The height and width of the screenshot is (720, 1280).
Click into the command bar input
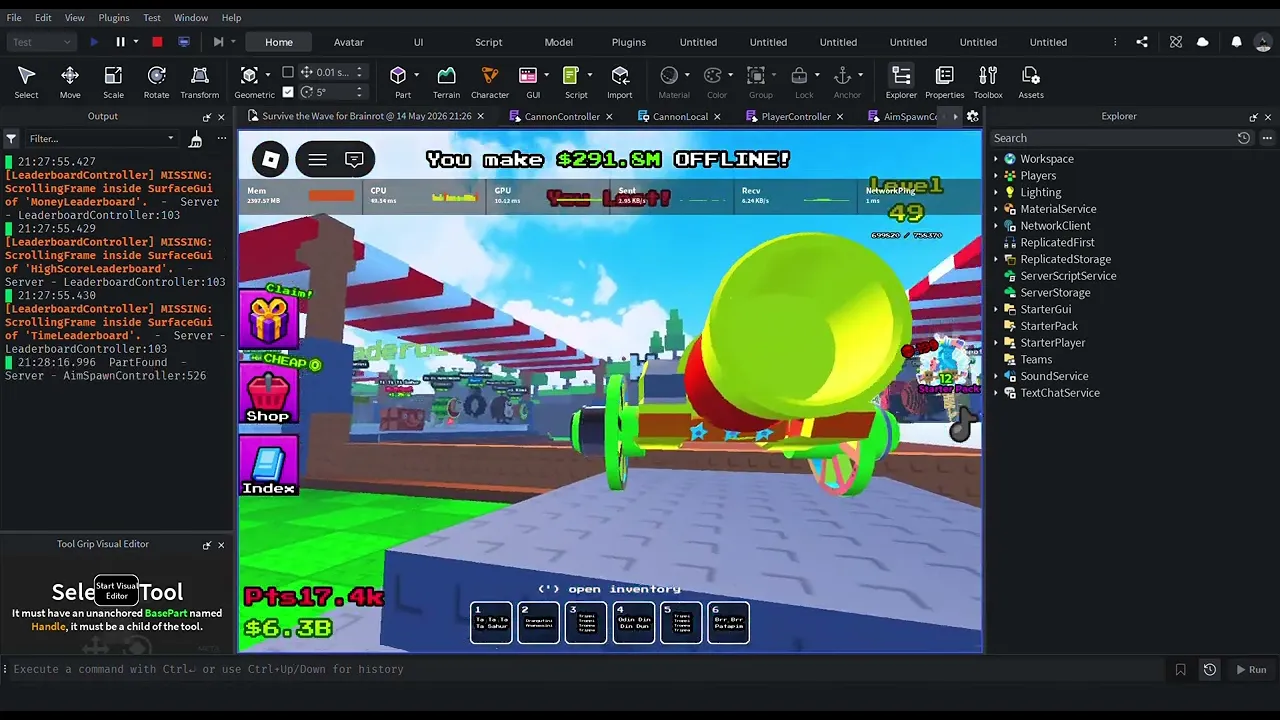point(590,669)
